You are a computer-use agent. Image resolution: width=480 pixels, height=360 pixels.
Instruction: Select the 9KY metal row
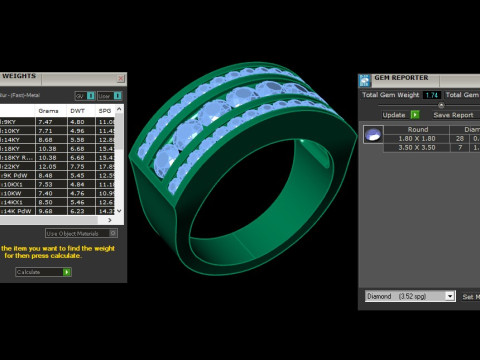click(57, 122)
